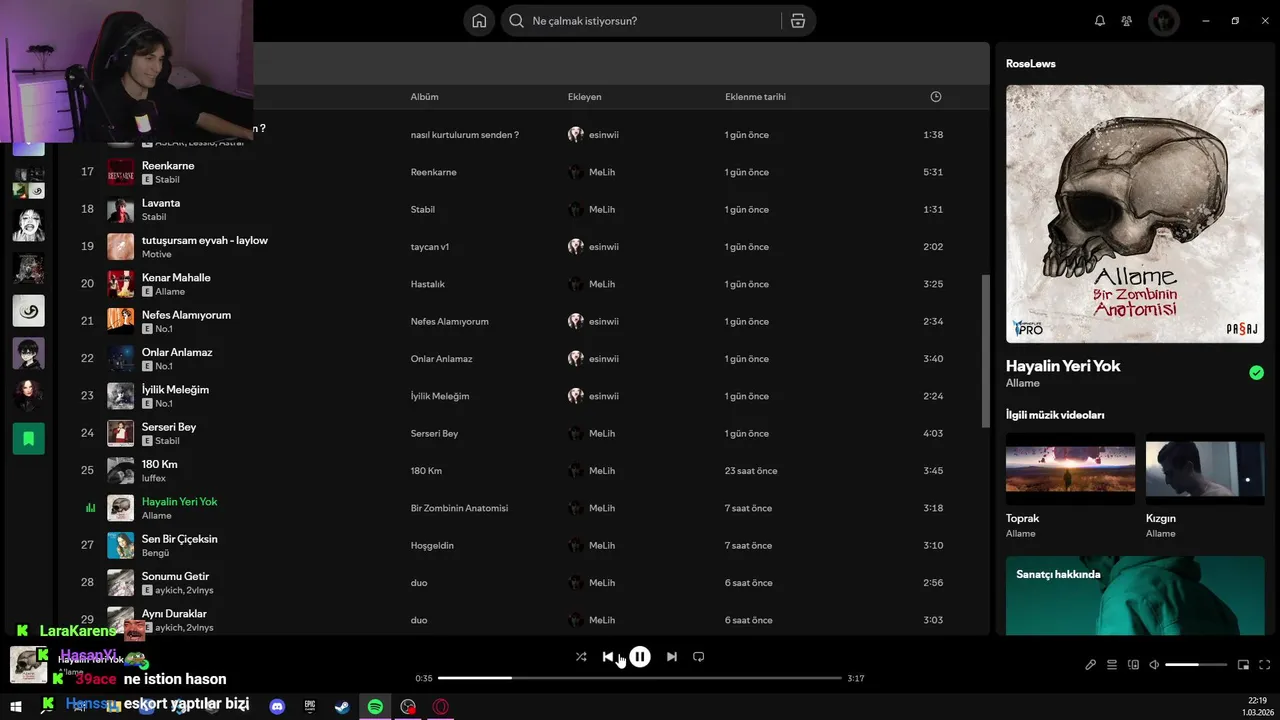Select the playing Hayalin Yeri Yok row title
The image size is (1280, 720).
(x=179, y=502)
